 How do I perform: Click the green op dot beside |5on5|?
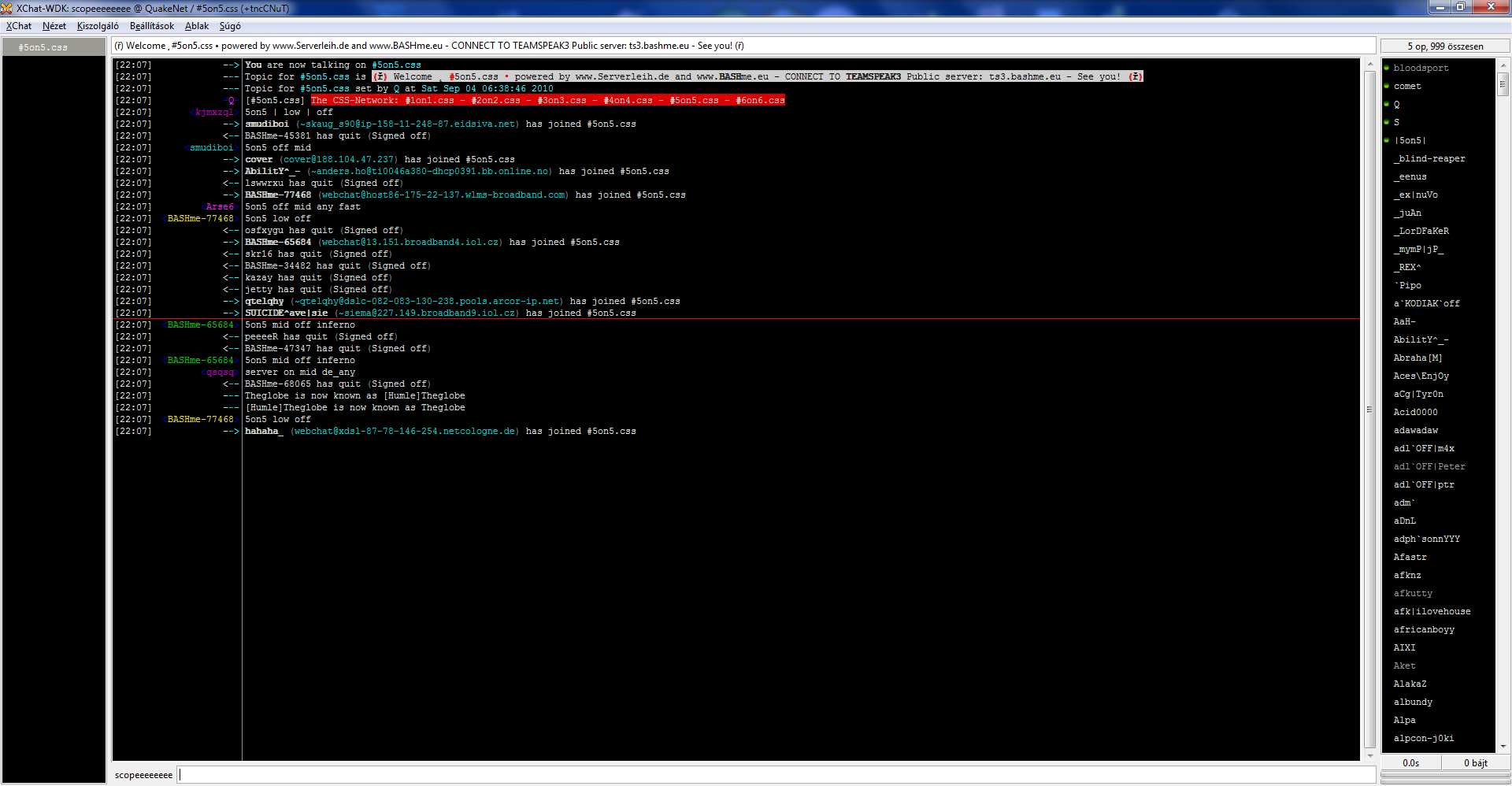1387,140
